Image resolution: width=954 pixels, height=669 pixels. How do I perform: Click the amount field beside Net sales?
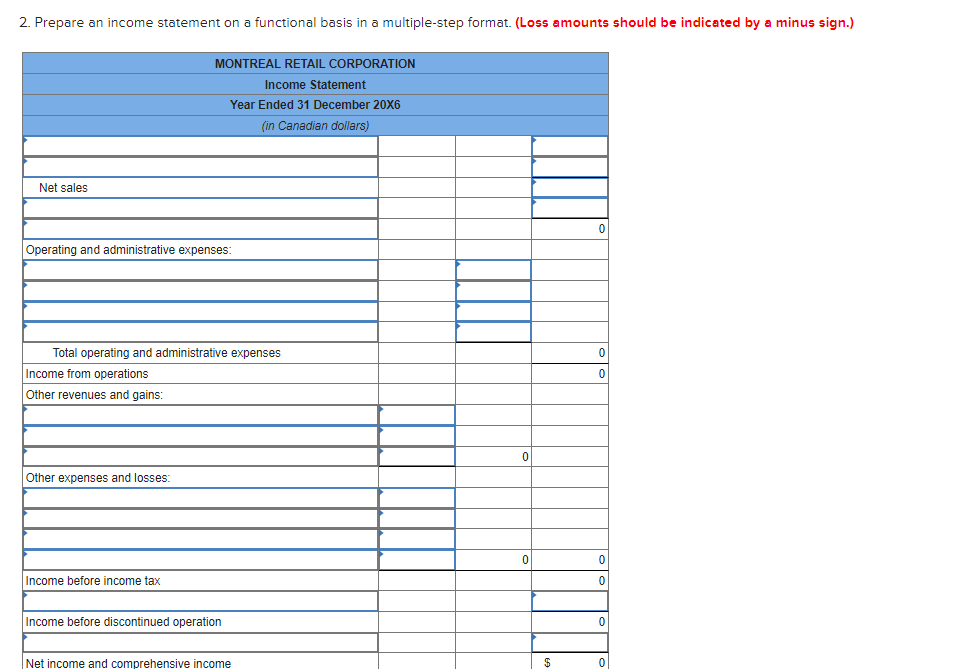(x=568, y=187)
